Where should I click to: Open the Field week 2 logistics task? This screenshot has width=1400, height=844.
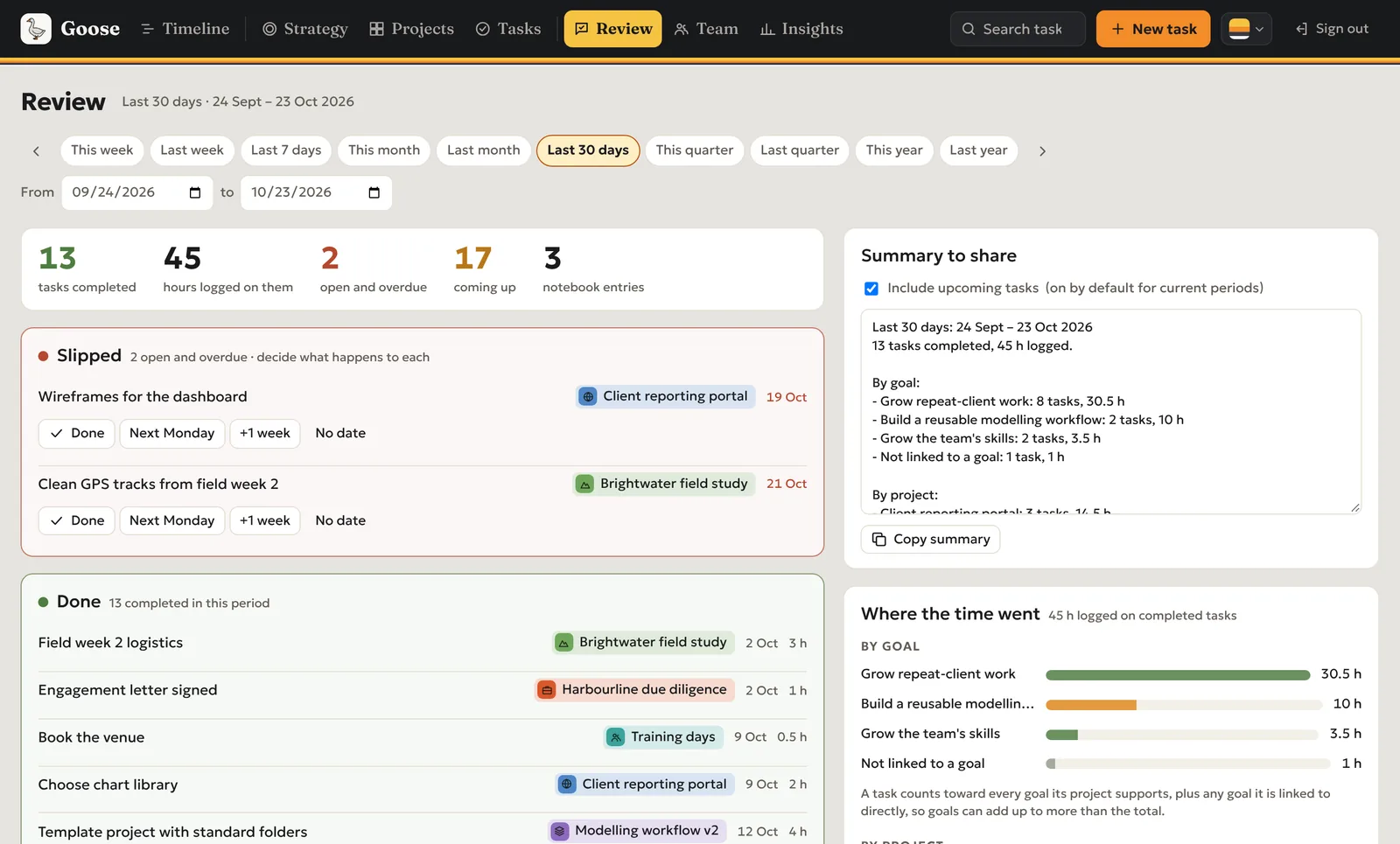[110, 643]
